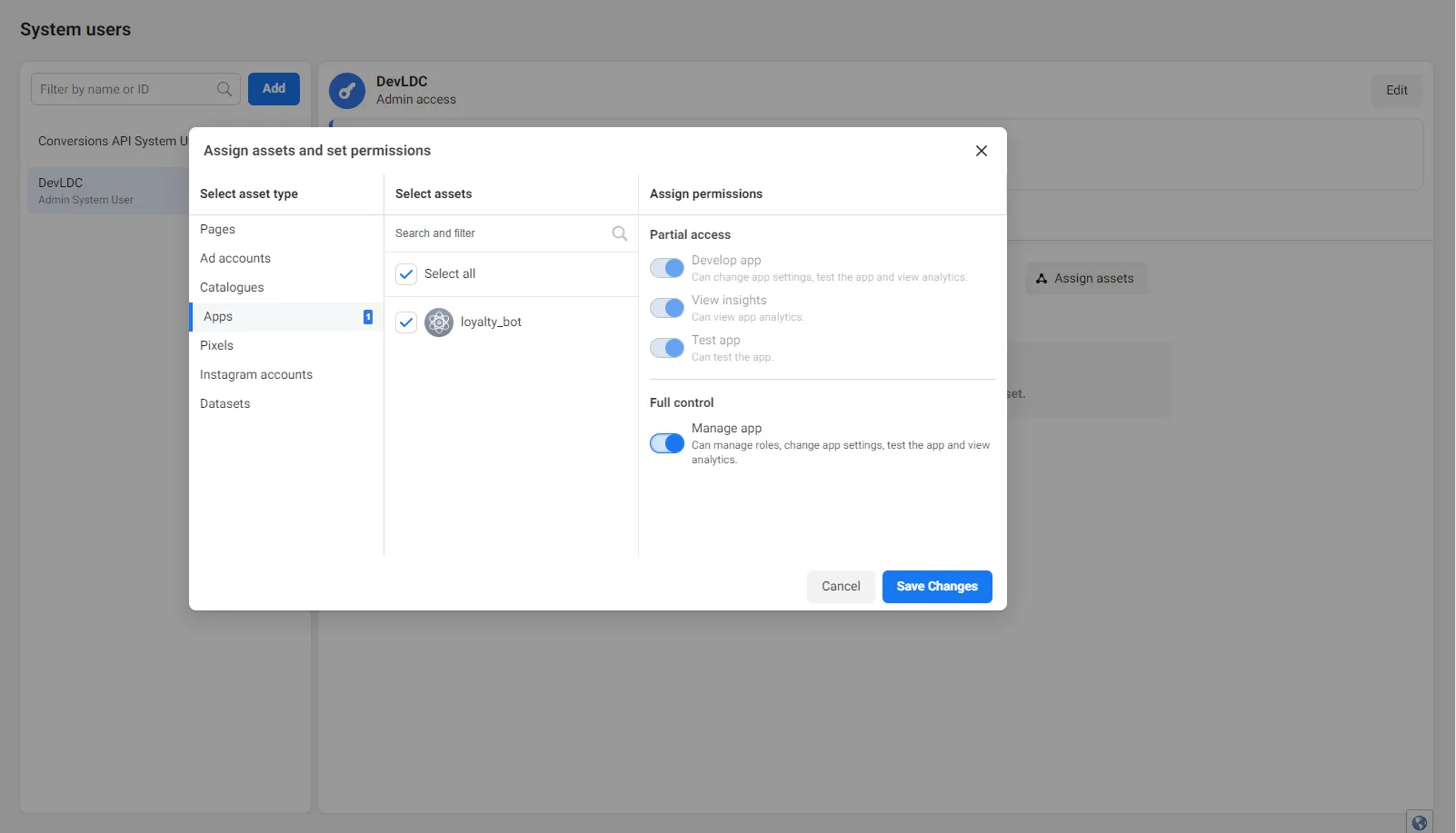Toggle the View insights switch
Screen dimensions: 1456x833
pyautogui.click(x=667, y=308)
